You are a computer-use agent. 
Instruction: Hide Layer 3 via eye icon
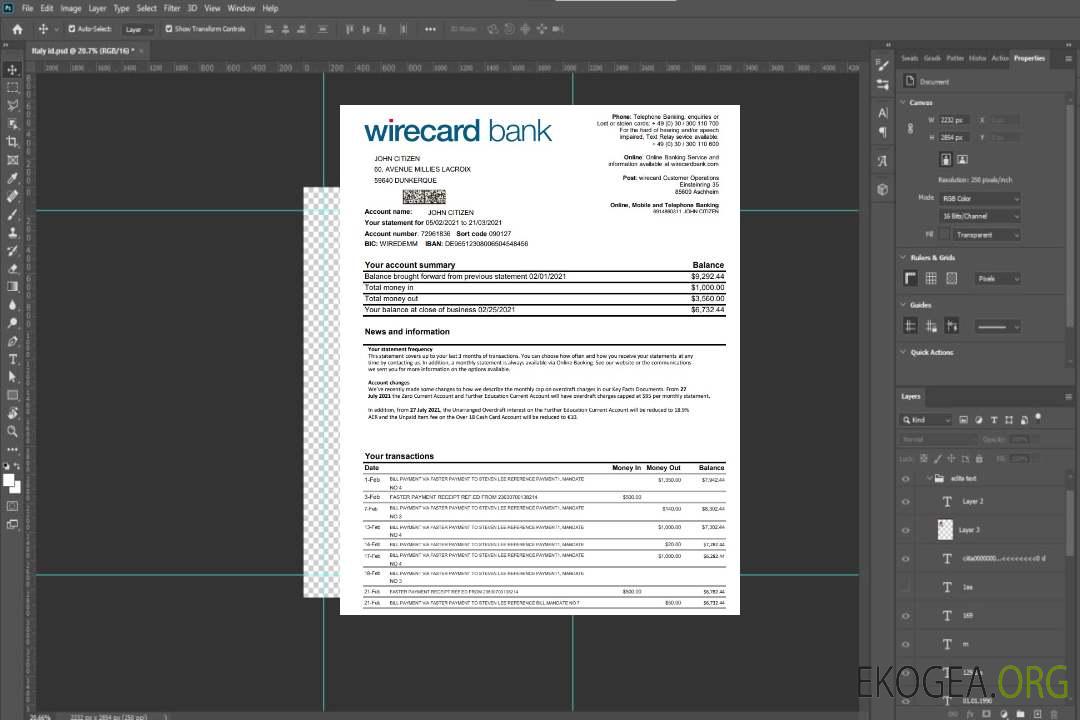click(906, 531)
